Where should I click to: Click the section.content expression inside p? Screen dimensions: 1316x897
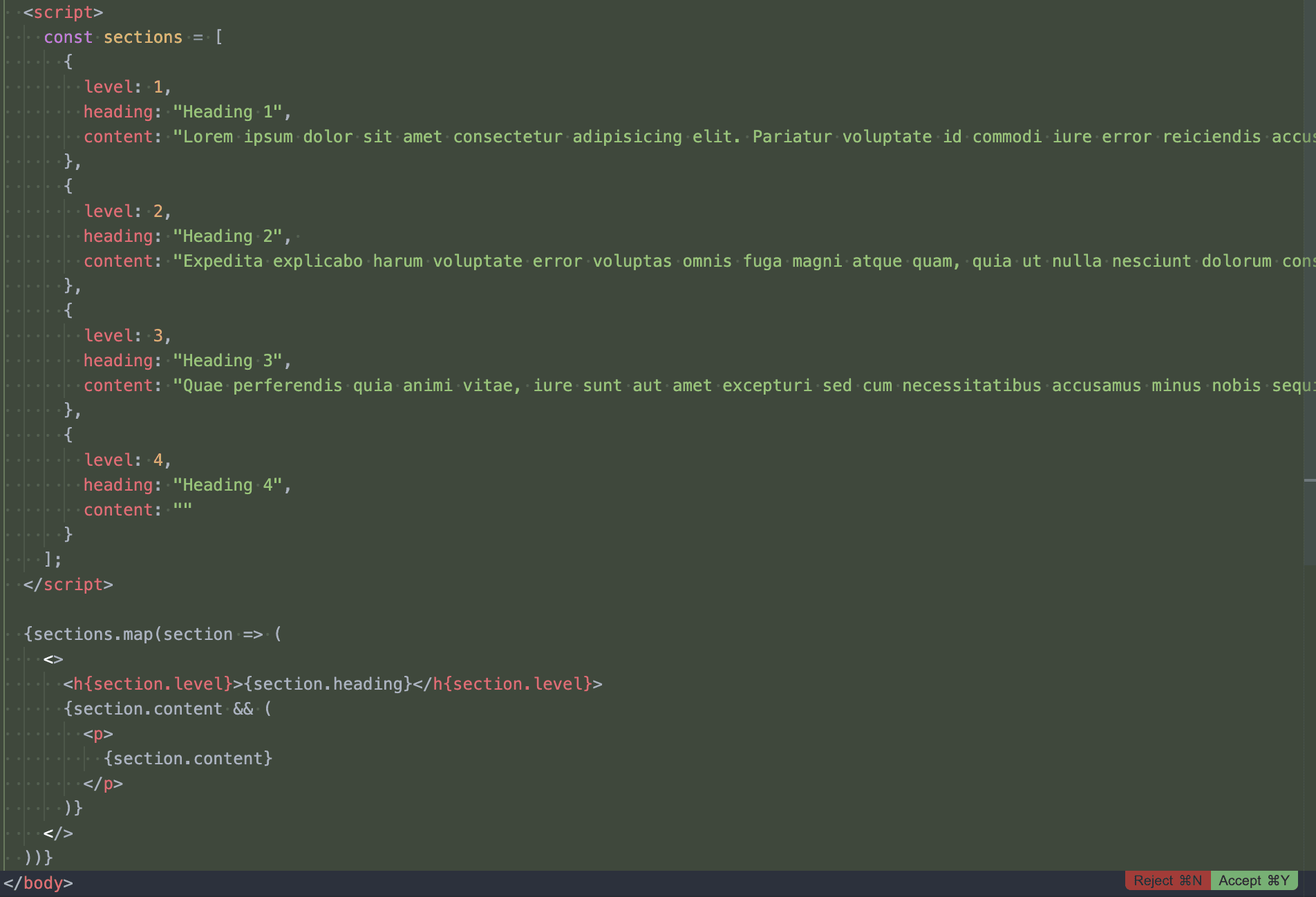[189, 758]
